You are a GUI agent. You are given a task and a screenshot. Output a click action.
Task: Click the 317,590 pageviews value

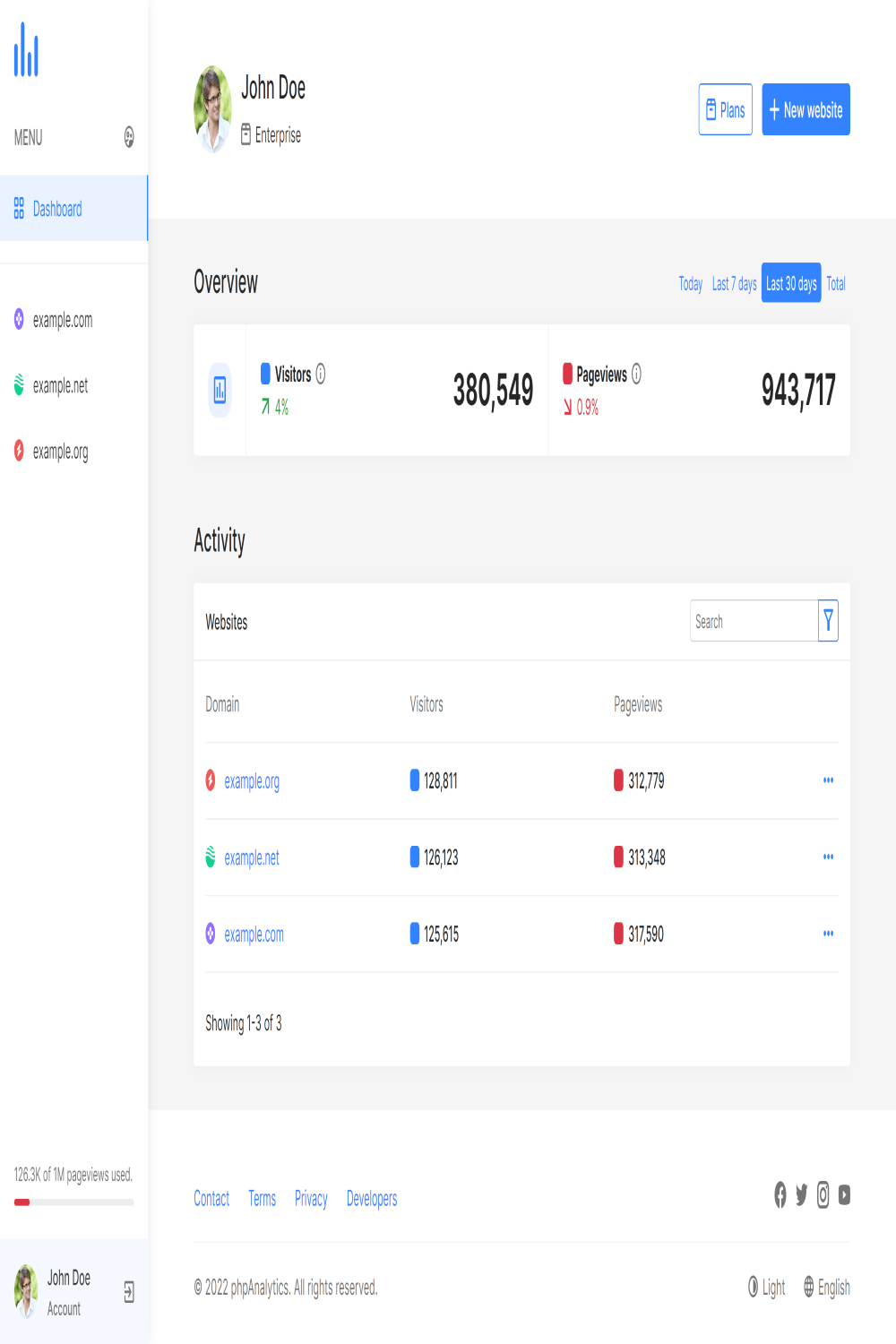646,935
